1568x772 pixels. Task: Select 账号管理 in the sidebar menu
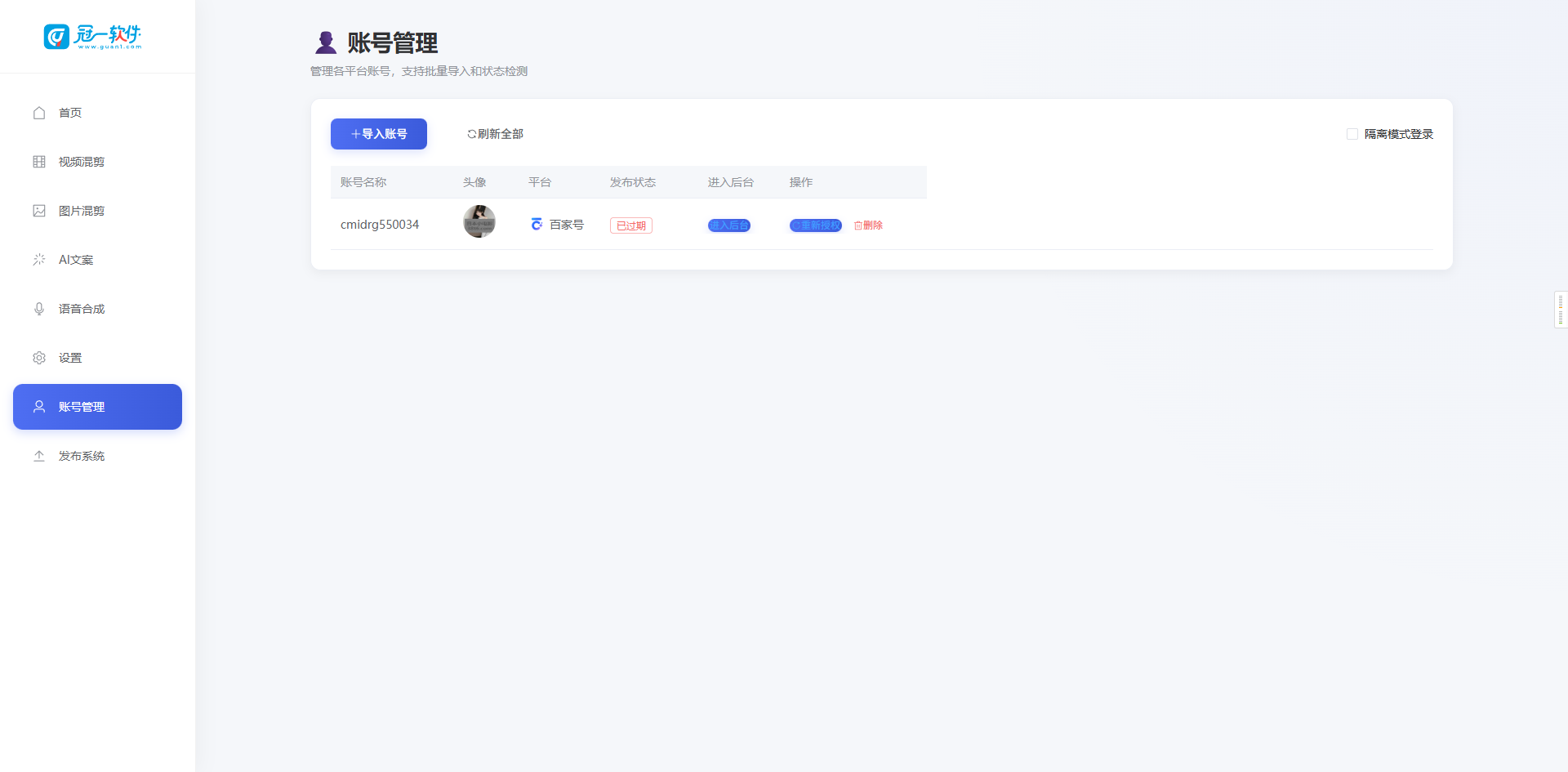(x=97, y=406)
